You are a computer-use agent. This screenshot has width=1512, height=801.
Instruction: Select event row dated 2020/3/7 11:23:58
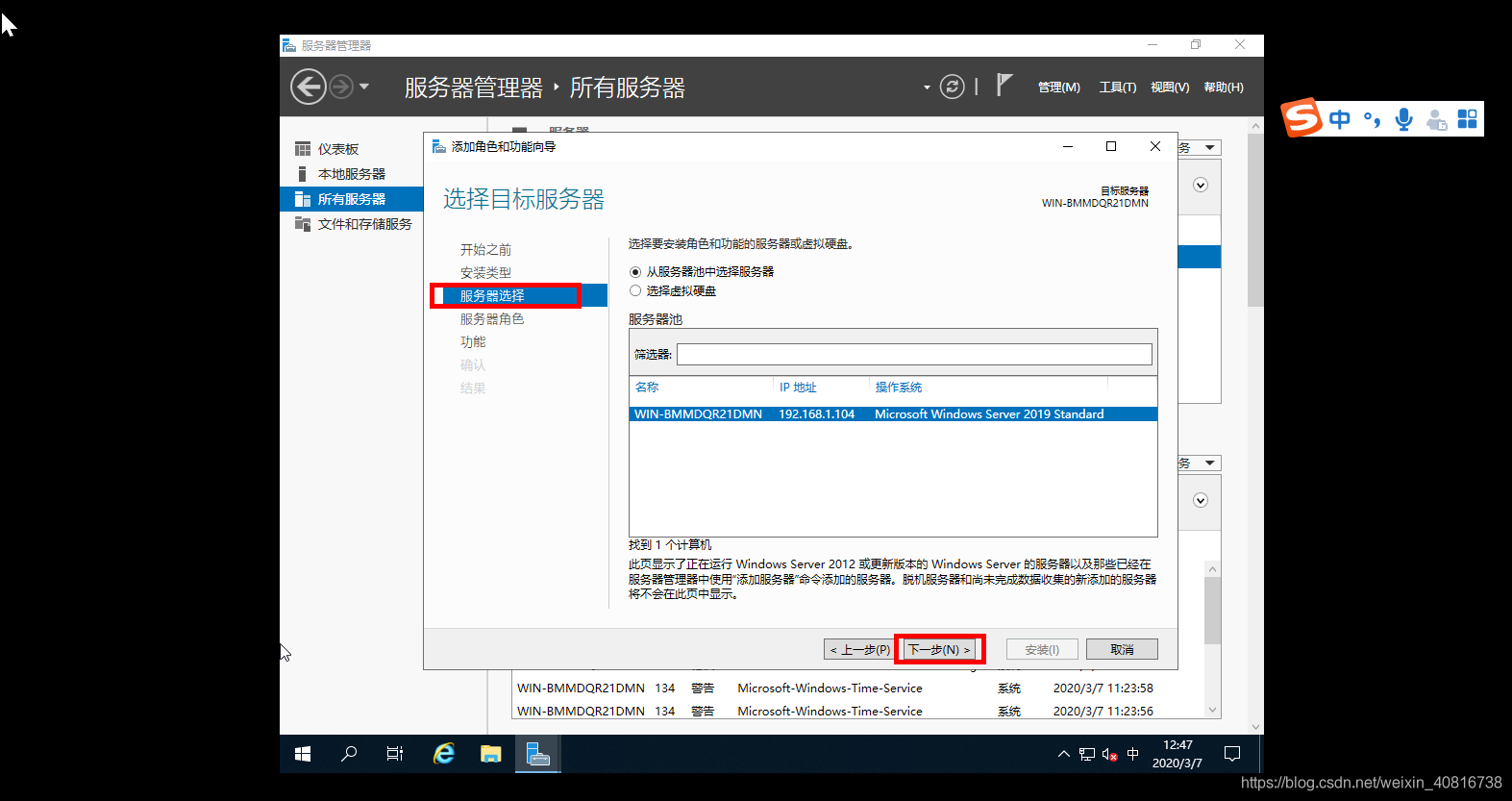pyautogui.click(x=857, y=688)
